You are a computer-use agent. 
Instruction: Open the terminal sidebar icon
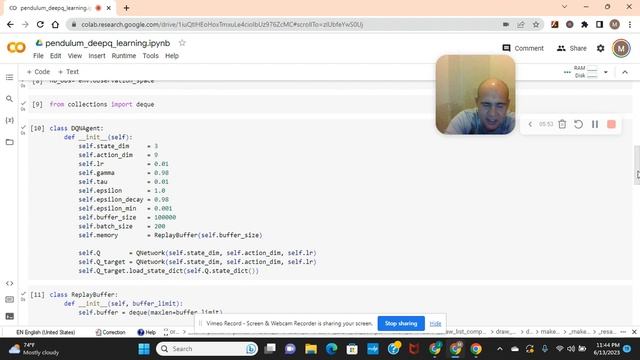(x=9, y=316)
